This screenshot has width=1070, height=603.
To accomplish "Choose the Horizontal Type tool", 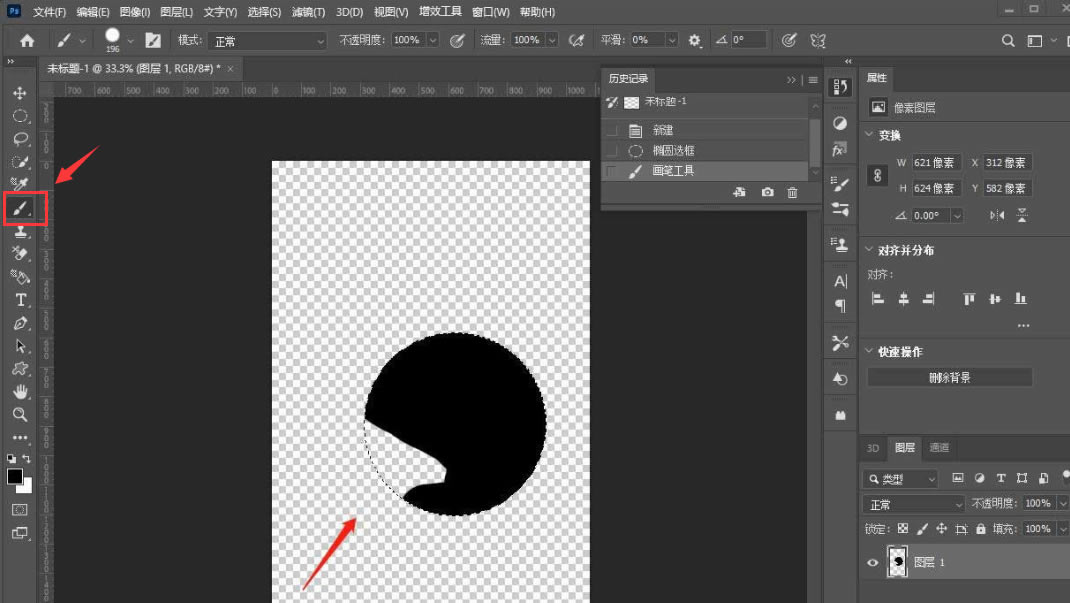I will coord(20,300).
